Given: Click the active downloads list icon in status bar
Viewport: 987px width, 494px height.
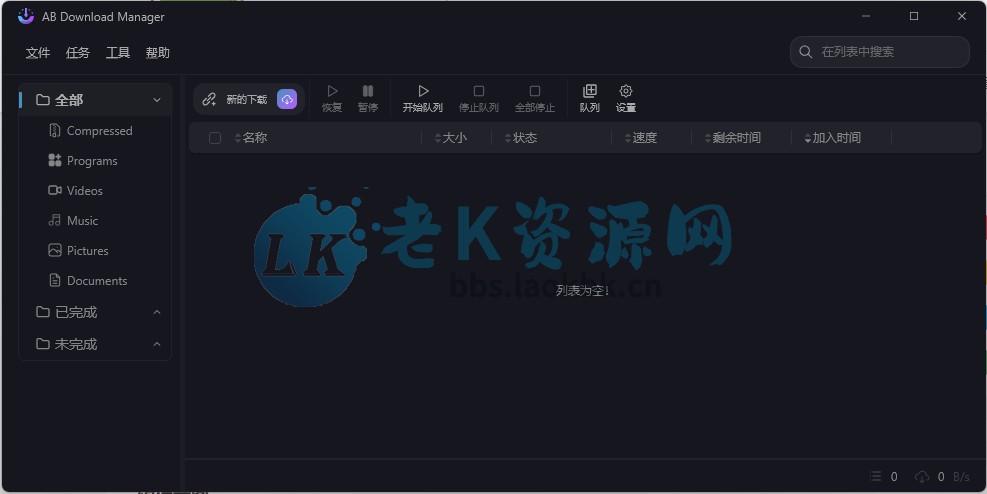Looking at the screenshot, I should [x=876, y=476].
